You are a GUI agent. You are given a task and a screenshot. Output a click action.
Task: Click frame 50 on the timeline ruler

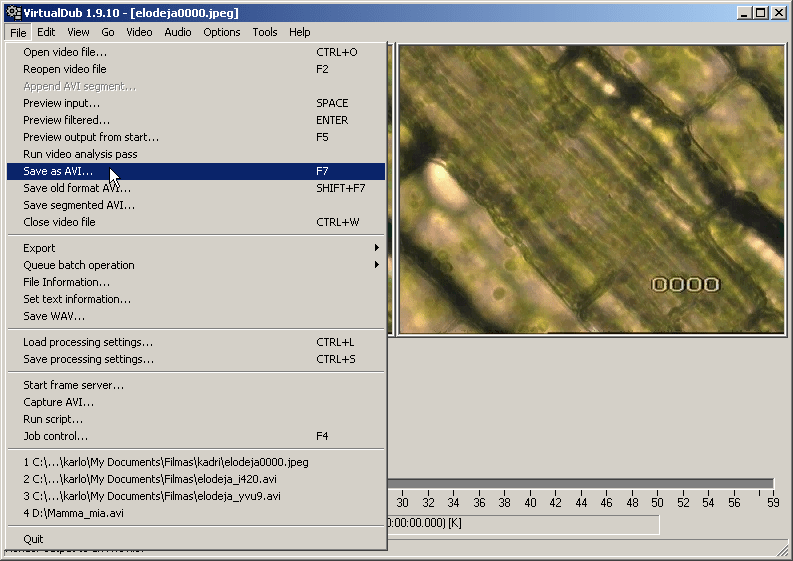tap(657, 502)
